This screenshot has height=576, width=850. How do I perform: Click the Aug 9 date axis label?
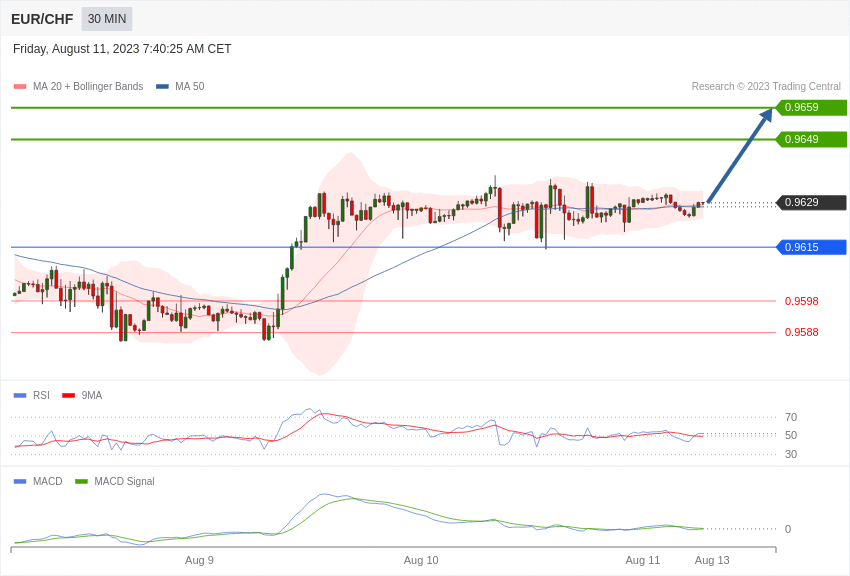(199, 560)
